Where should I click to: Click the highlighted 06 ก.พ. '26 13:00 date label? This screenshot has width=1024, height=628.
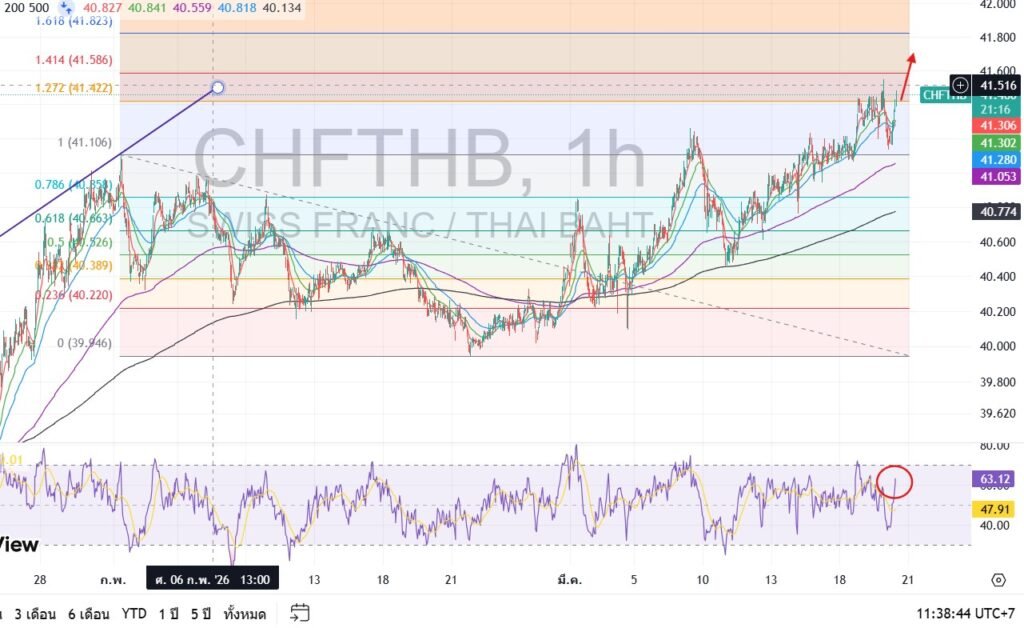(x=212, y=579)
